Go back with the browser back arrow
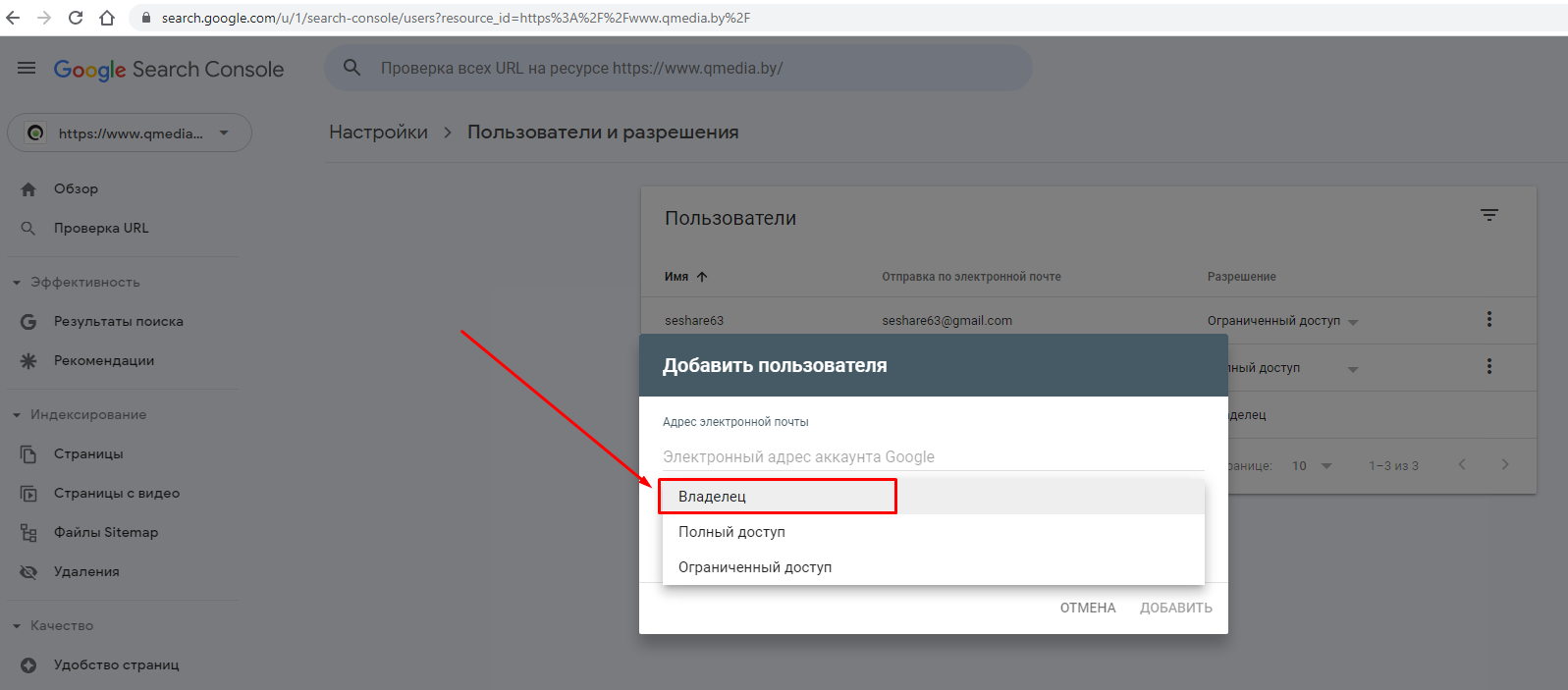This screenshot has width=1568, height=690. tap(13, 18)
